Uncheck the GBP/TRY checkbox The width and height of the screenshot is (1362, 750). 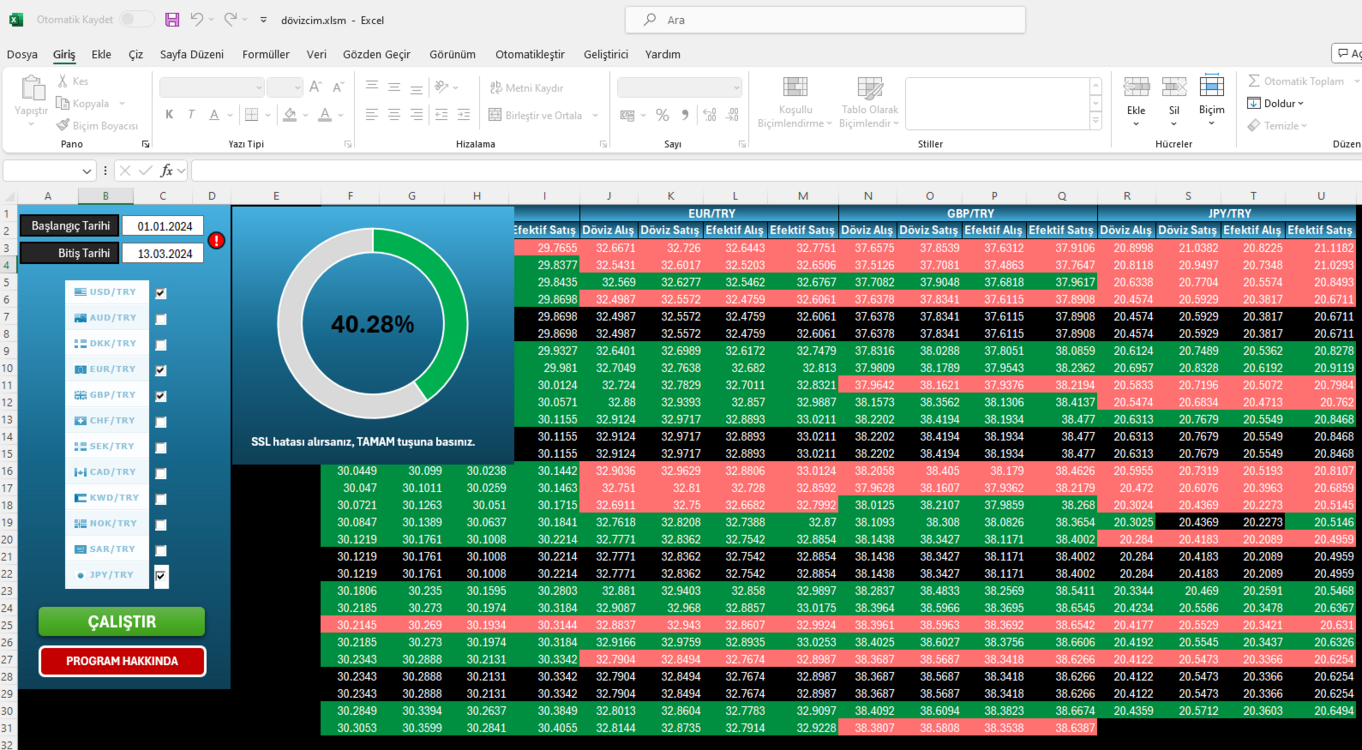pyautogui.click(x=161, y=396)
